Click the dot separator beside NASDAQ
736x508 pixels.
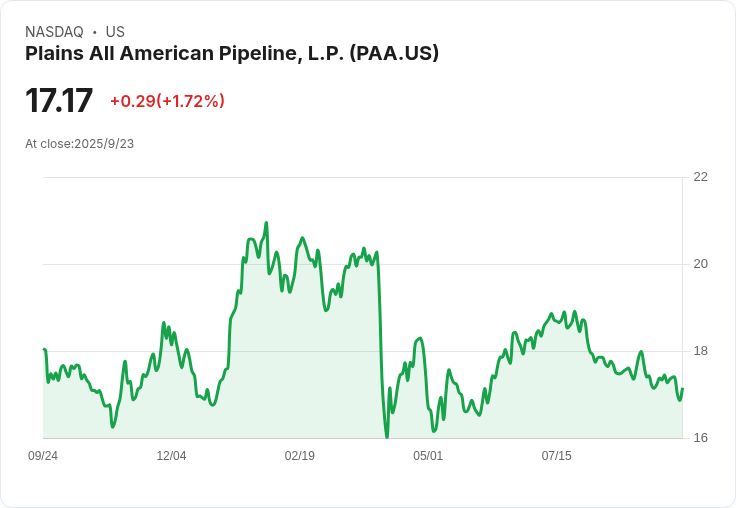pyautogui.click(x=94, y=32)
